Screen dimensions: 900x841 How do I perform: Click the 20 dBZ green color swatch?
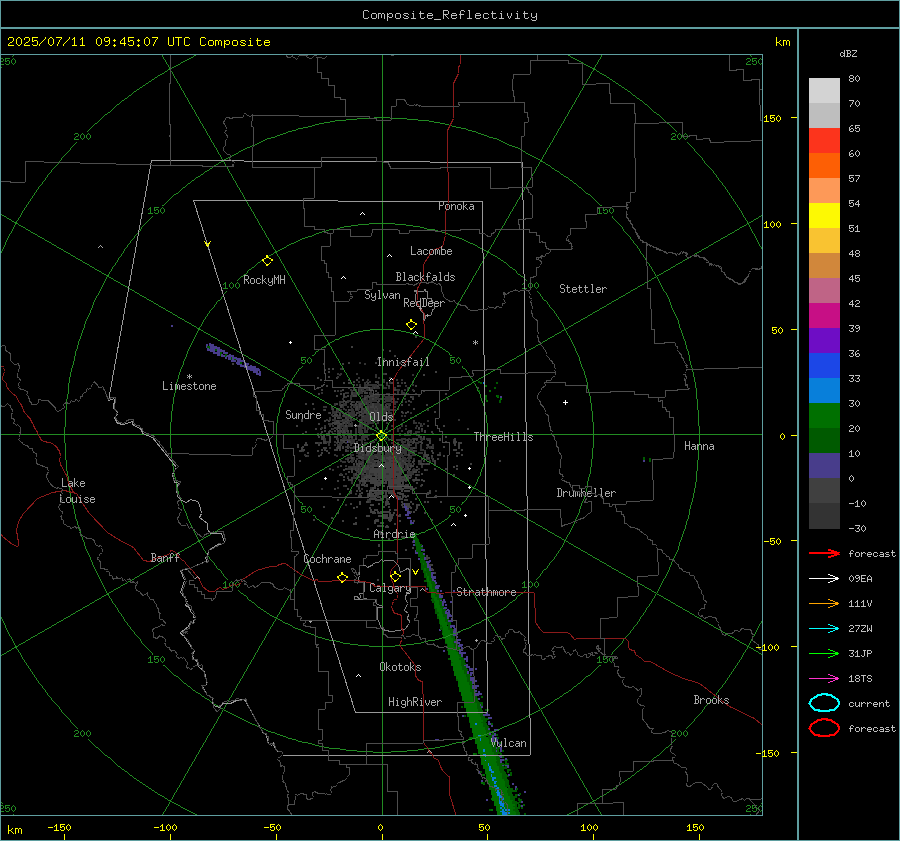coord(824,415)
